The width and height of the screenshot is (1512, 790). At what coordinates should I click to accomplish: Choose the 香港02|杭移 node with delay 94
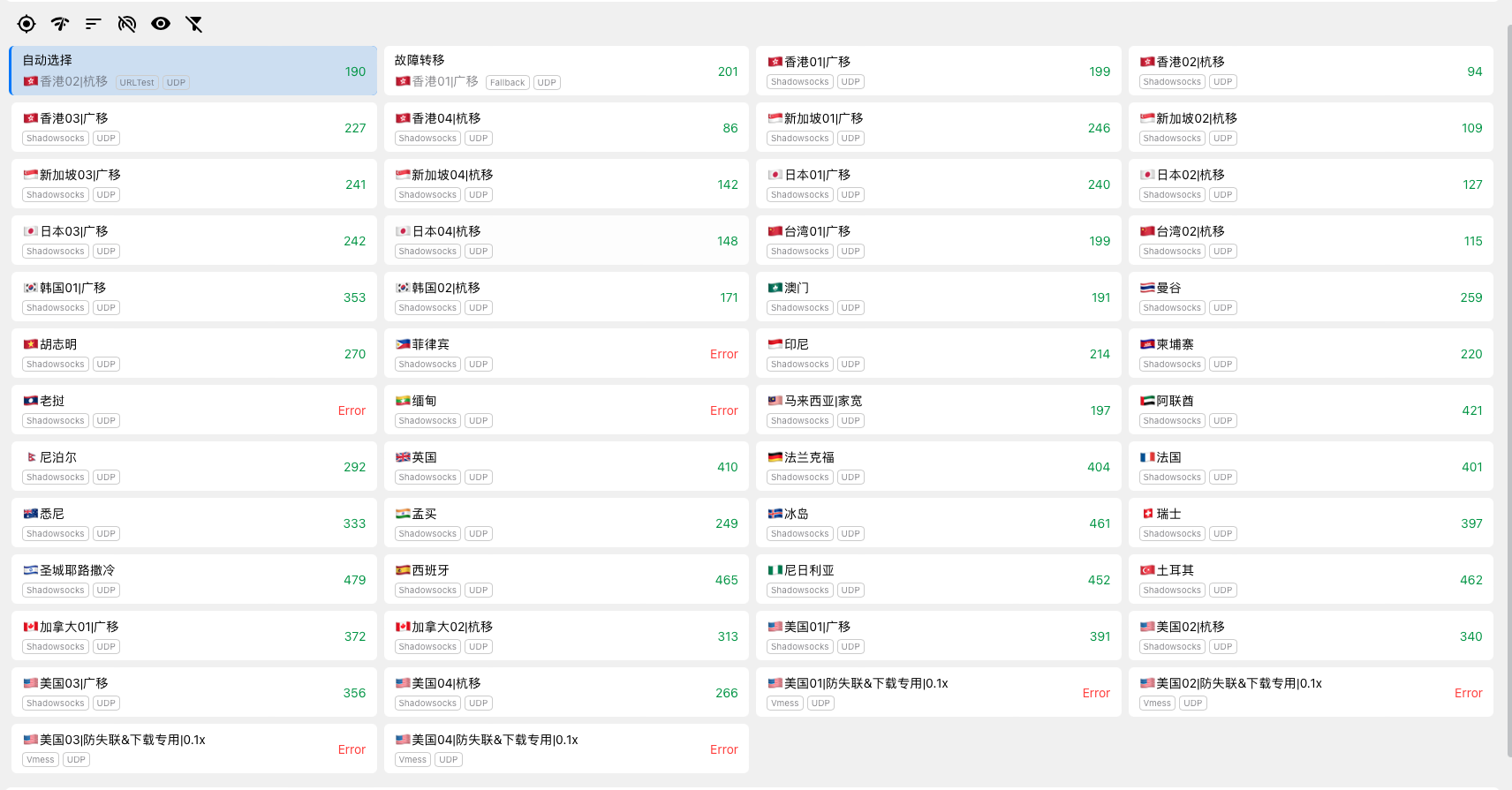point(1311,71)
